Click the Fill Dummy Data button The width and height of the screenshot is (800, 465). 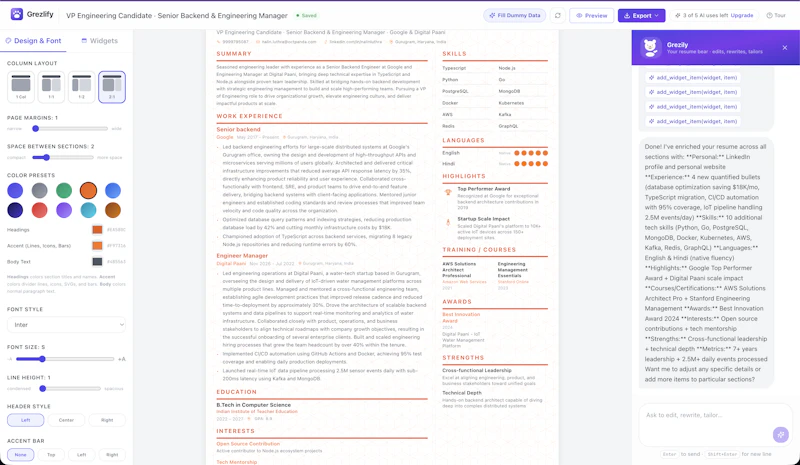tap(514, 15)
